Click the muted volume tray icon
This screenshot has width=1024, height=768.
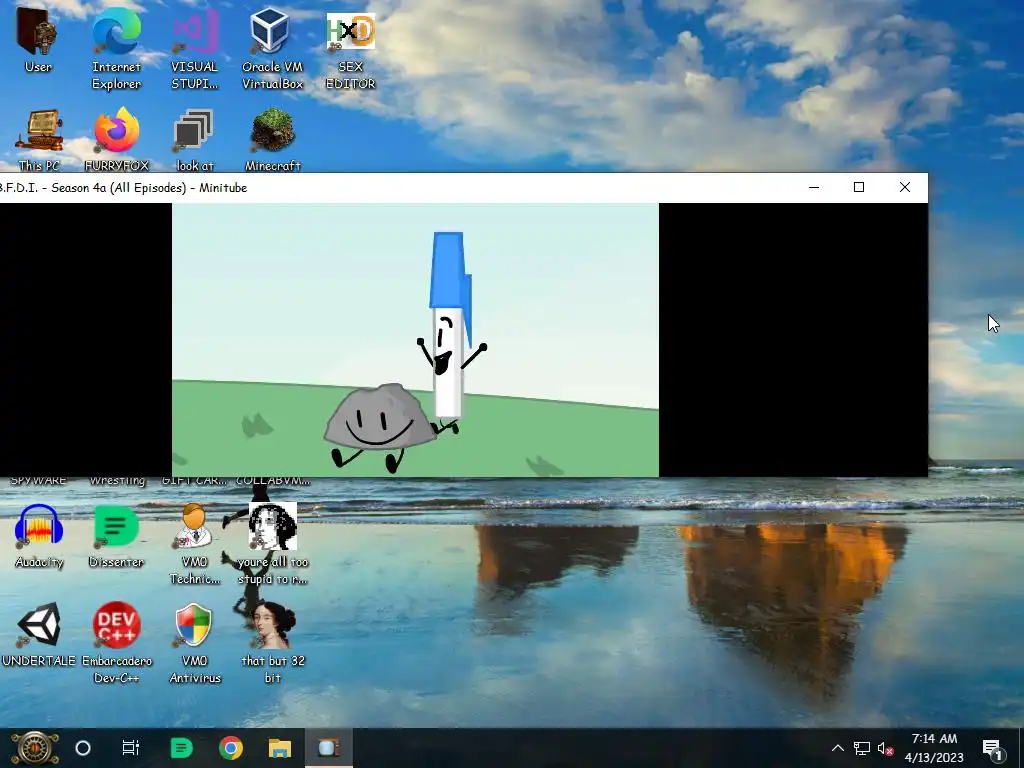tap(885, 748)
